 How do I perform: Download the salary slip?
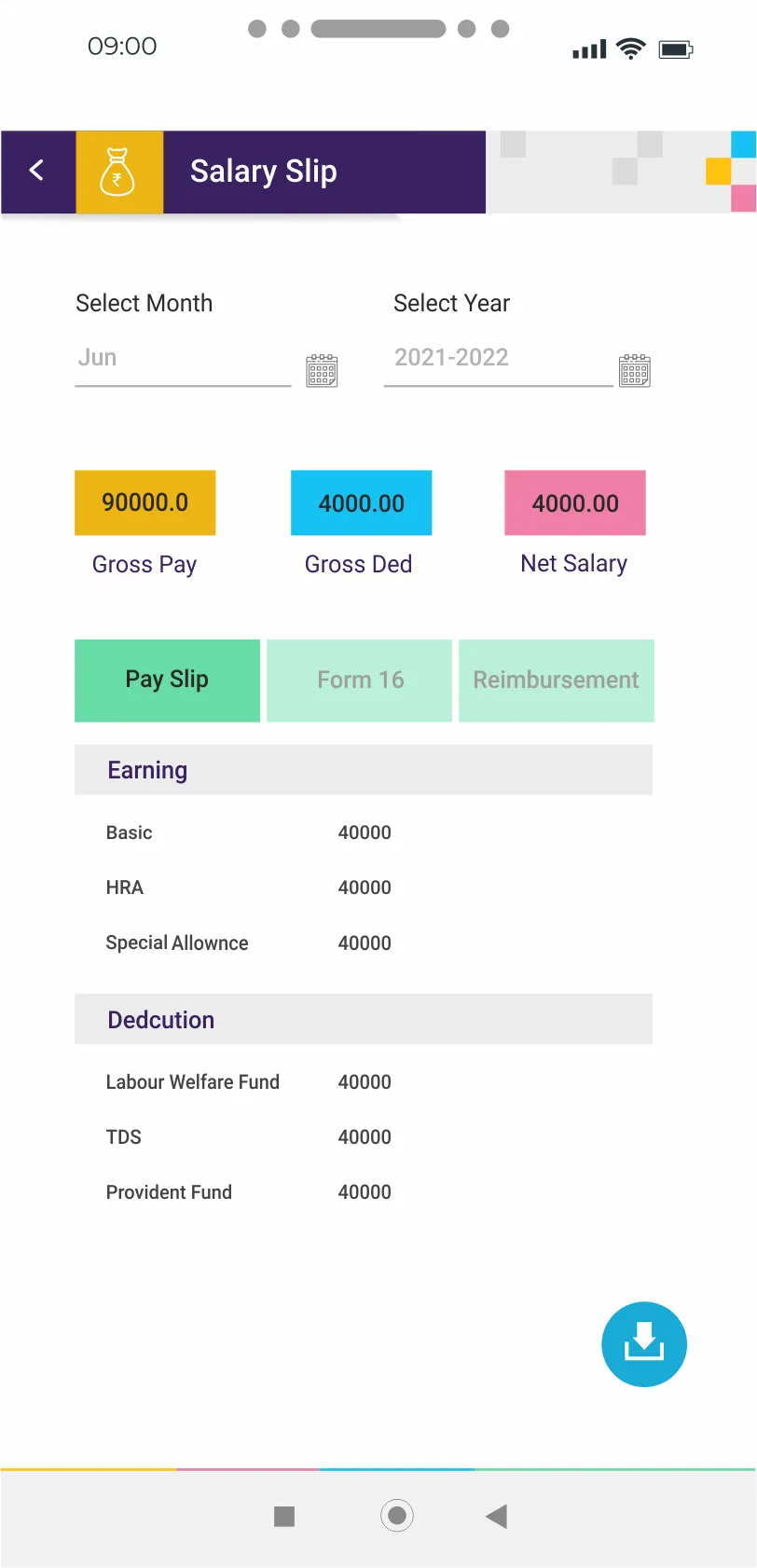click(x=644, y=1343)
